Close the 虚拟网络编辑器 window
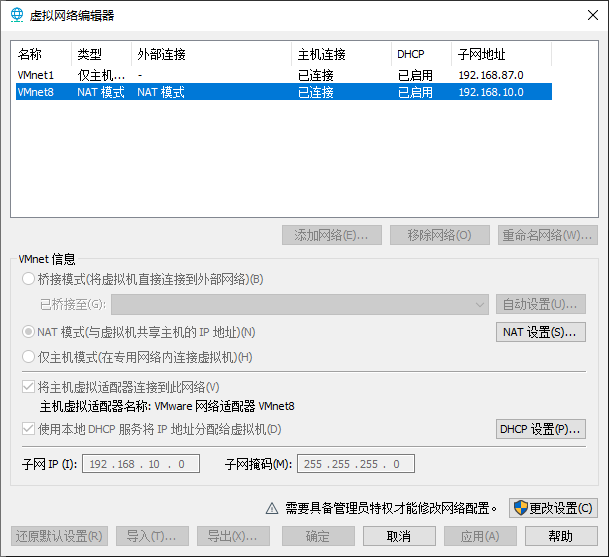Image resolution: width=609 pixels, height=557 pixels. 593,15
